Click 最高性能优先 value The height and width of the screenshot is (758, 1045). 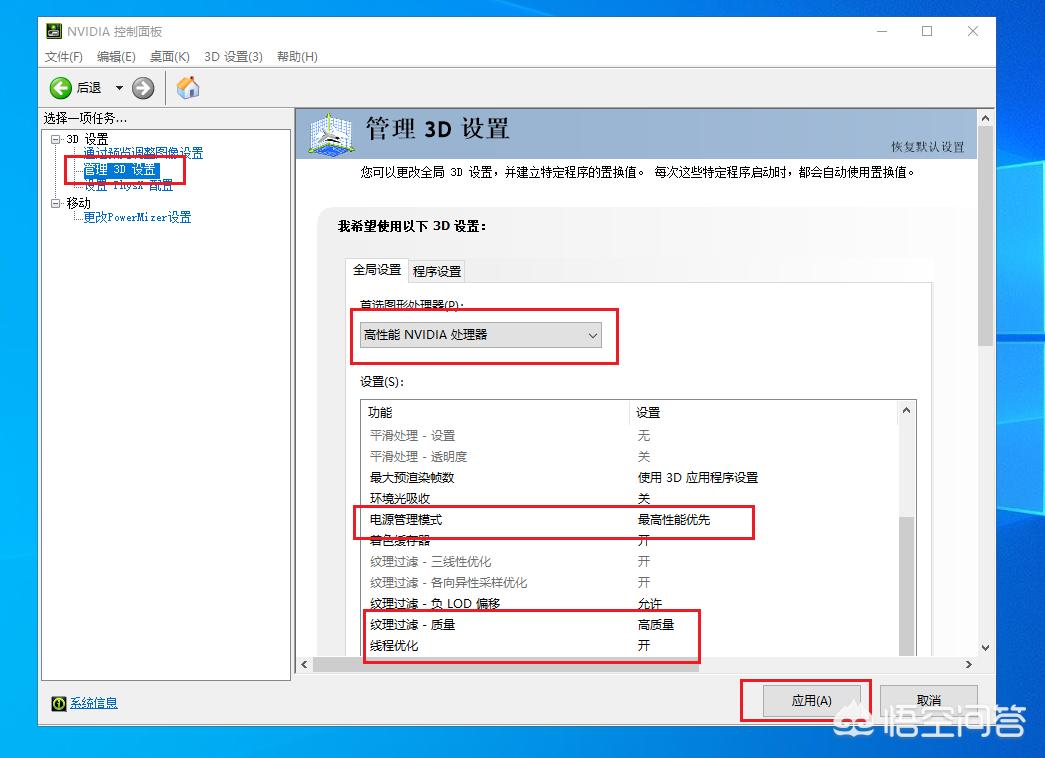(x=674, y=519)
